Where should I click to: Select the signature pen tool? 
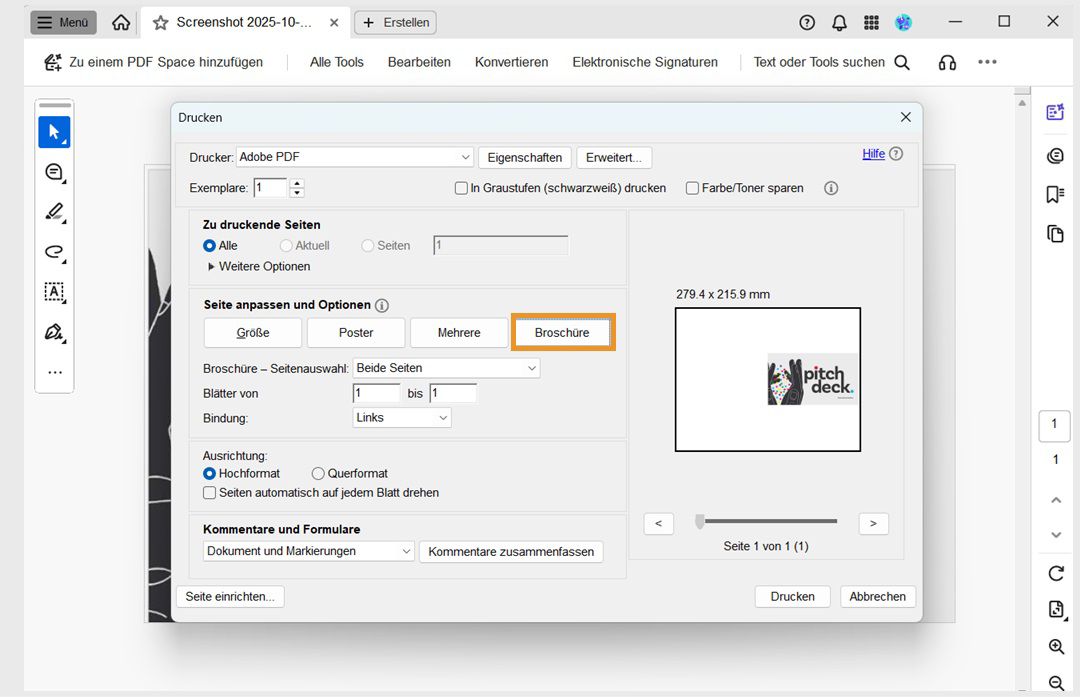click(54, 332)
